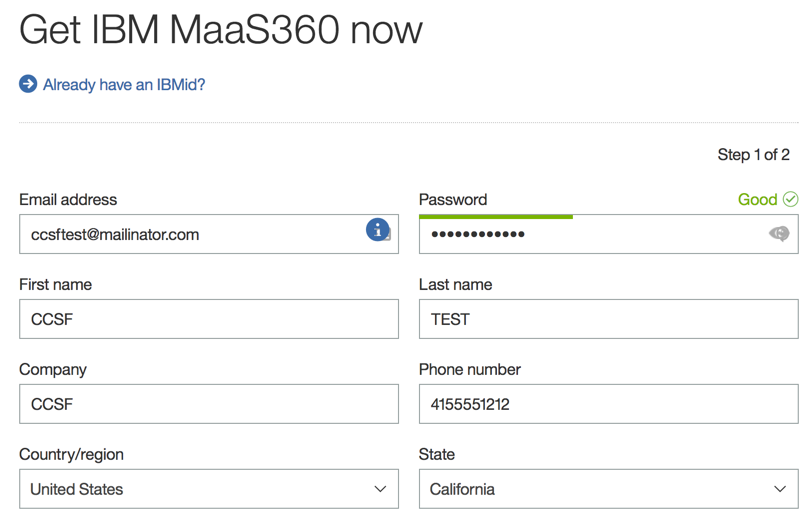Click the chevron arrow in the Country/region box

tap(380, 489)
